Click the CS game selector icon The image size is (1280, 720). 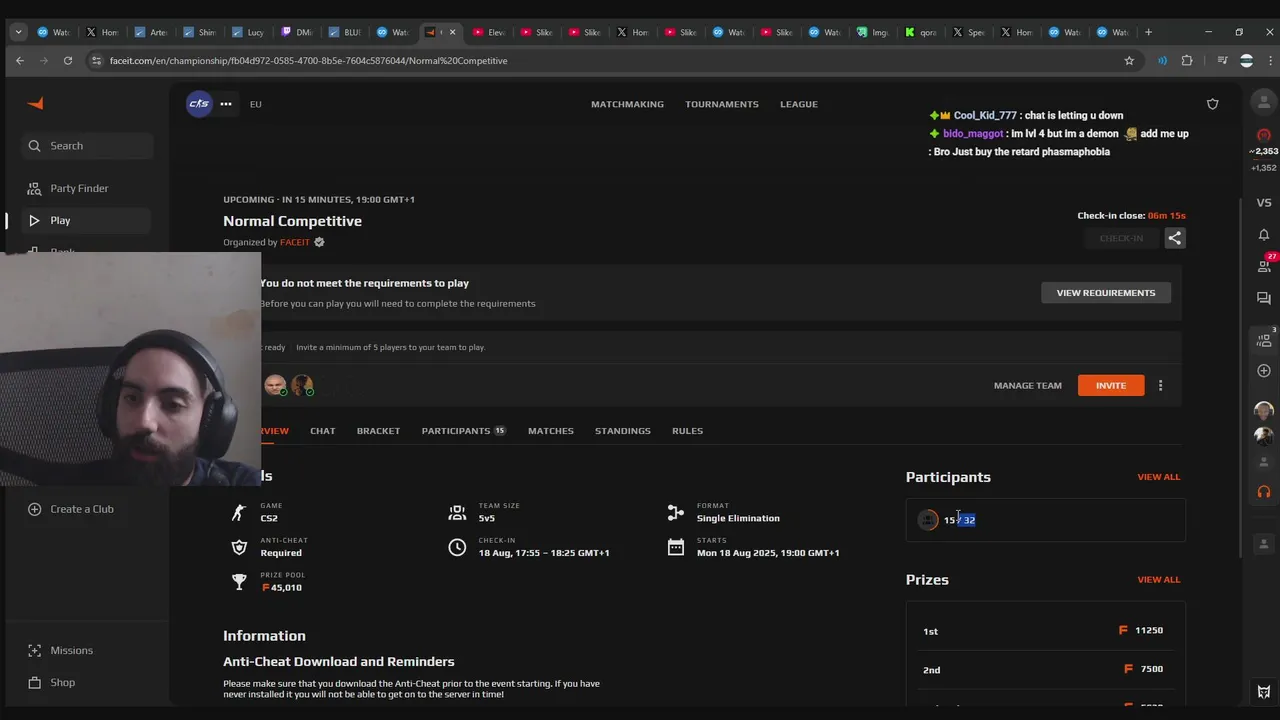(x=199, y=104)
